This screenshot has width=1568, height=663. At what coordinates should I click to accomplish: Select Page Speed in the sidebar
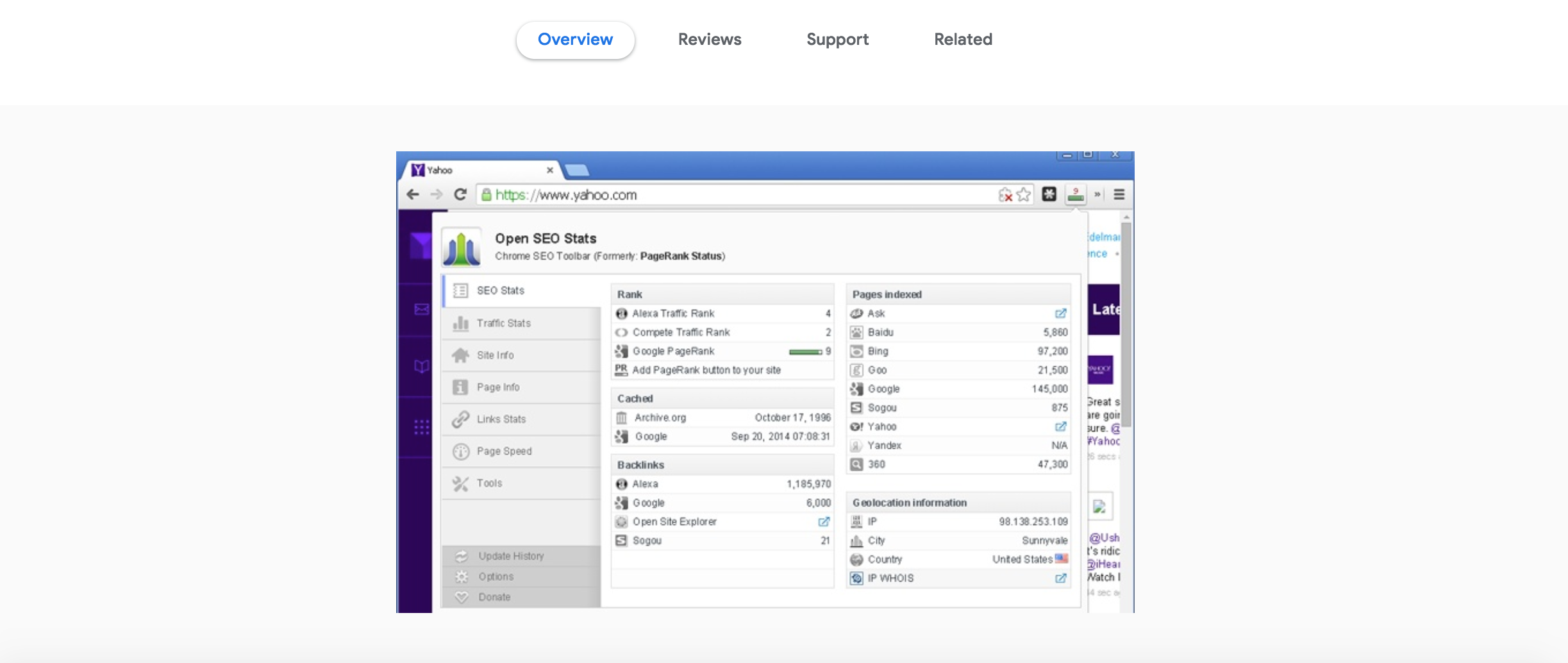pyautogui.click(x=522, y=451)
